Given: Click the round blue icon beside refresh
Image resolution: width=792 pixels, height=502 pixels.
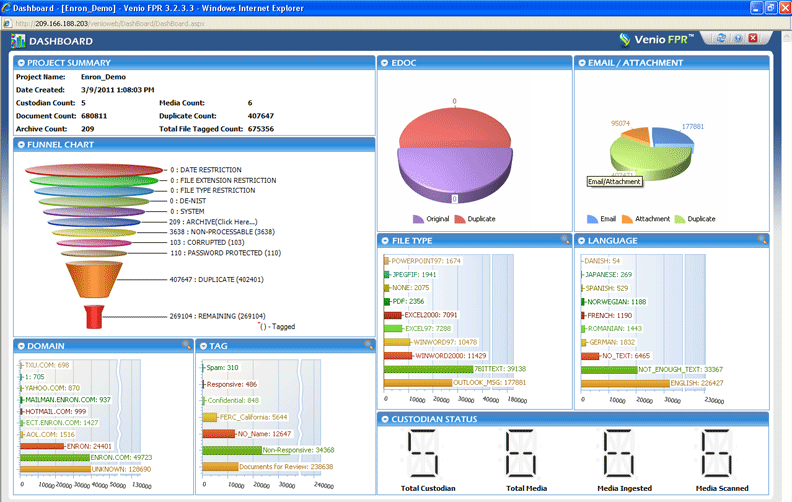Looking at the screenshot, I should click(738, 38).
